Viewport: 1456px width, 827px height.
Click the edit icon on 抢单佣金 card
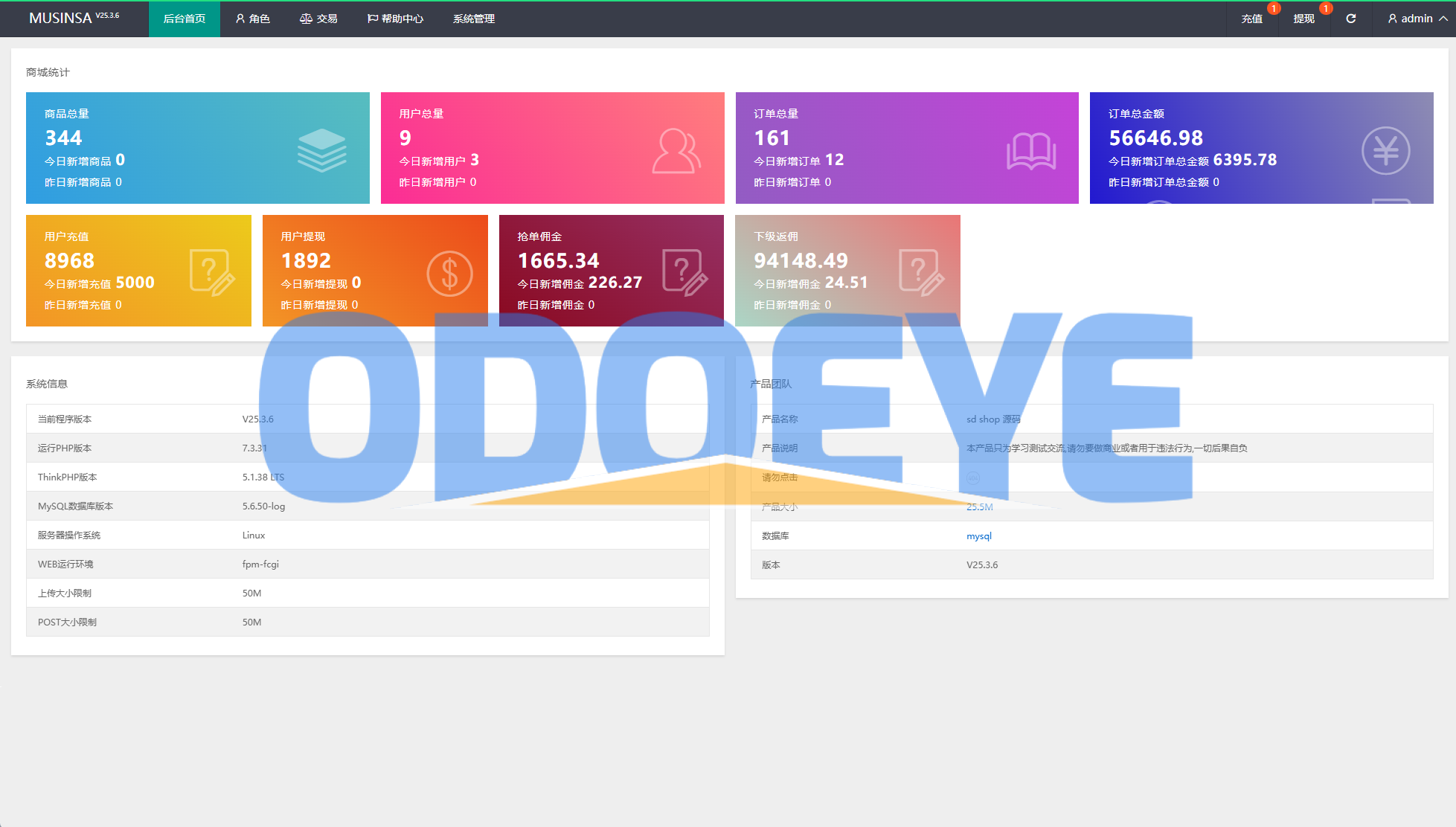tap(684, 273)
